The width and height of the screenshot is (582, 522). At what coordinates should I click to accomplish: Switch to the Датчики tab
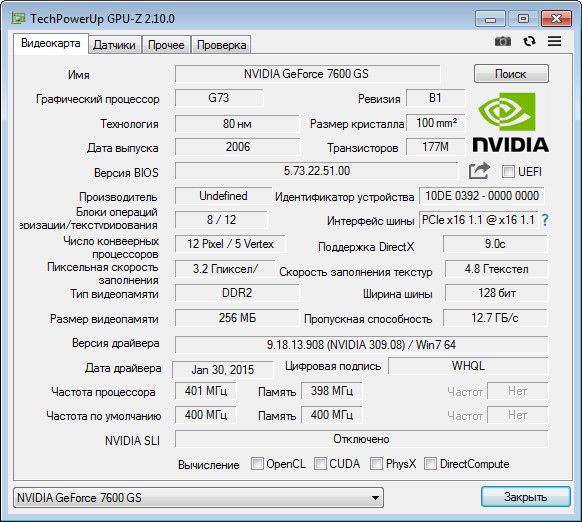tap(114, 45)
